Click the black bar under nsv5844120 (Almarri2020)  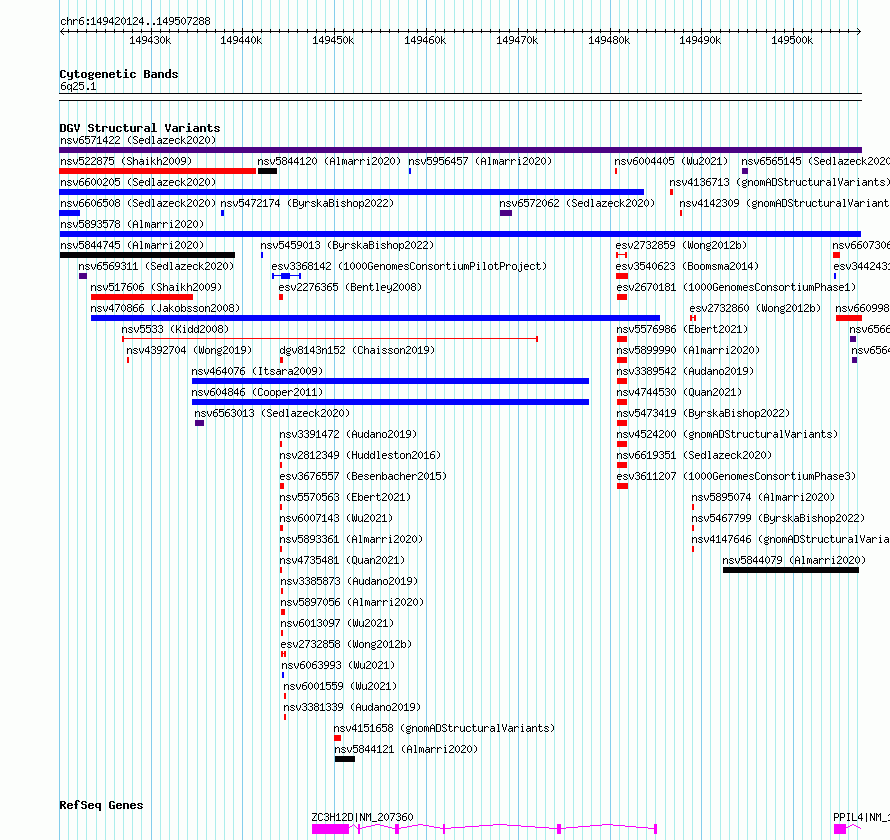(267, 171)
